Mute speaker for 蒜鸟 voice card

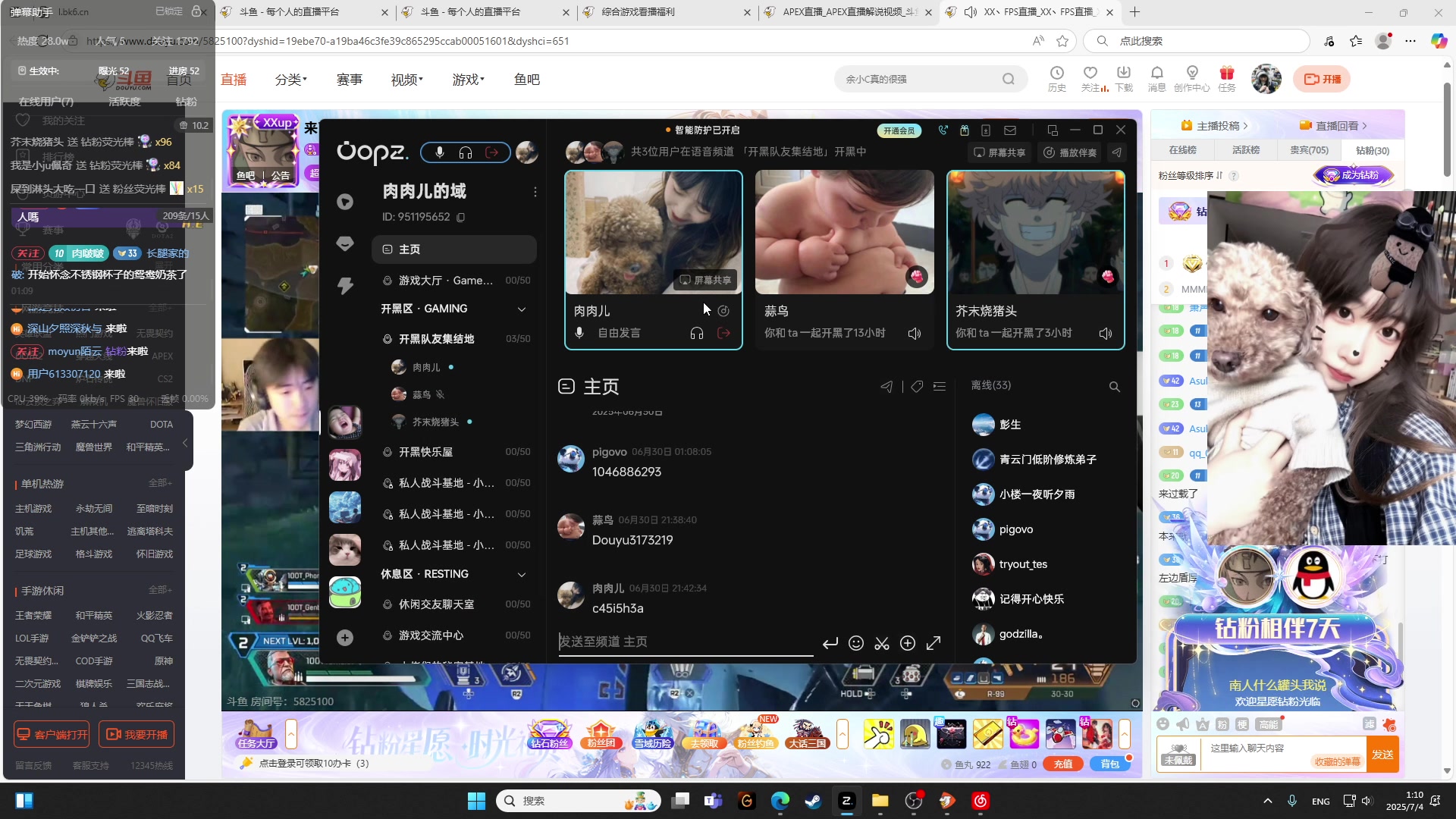point(915,334)
